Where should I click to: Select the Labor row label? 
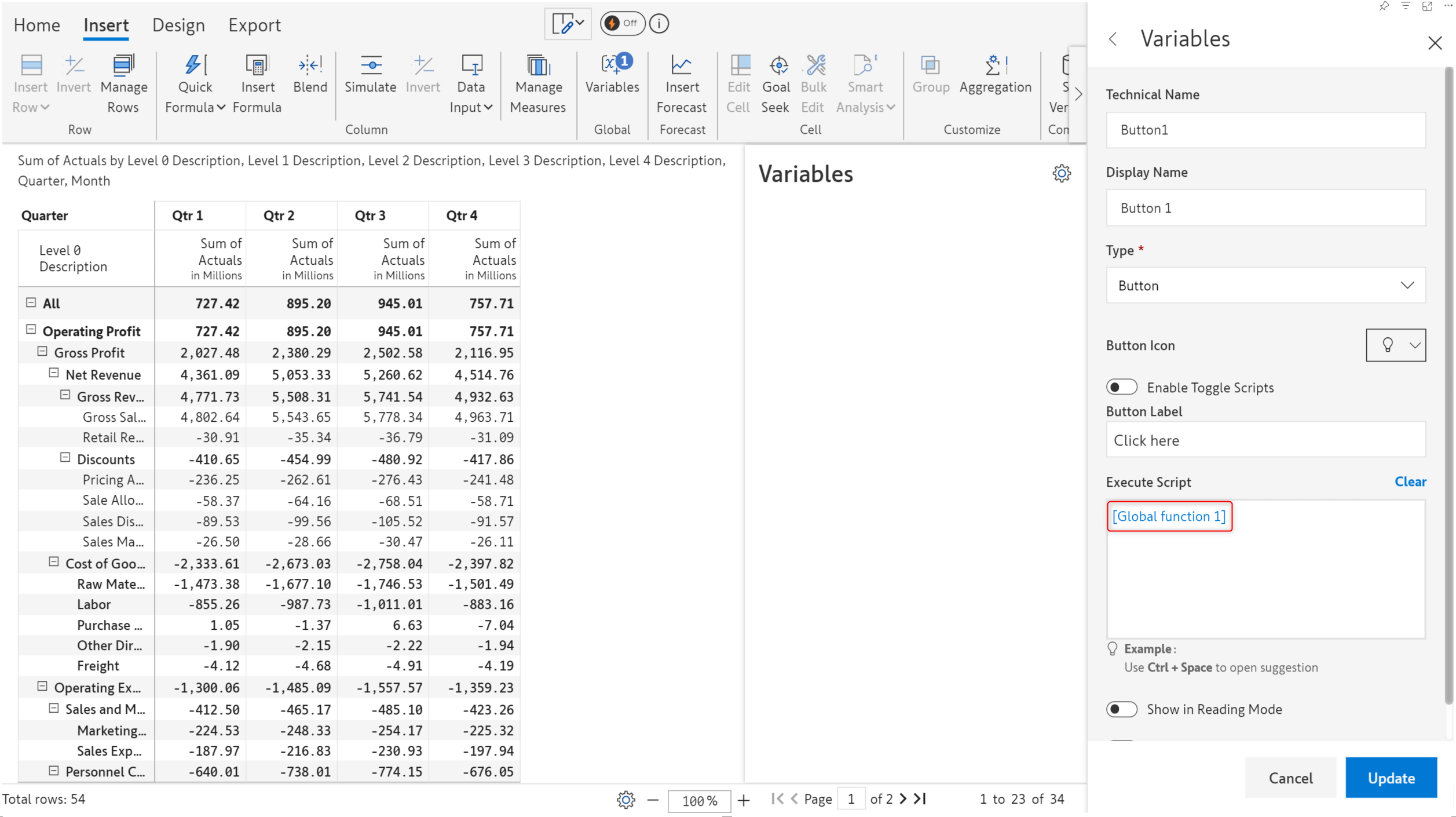click(x=93, y=604)
